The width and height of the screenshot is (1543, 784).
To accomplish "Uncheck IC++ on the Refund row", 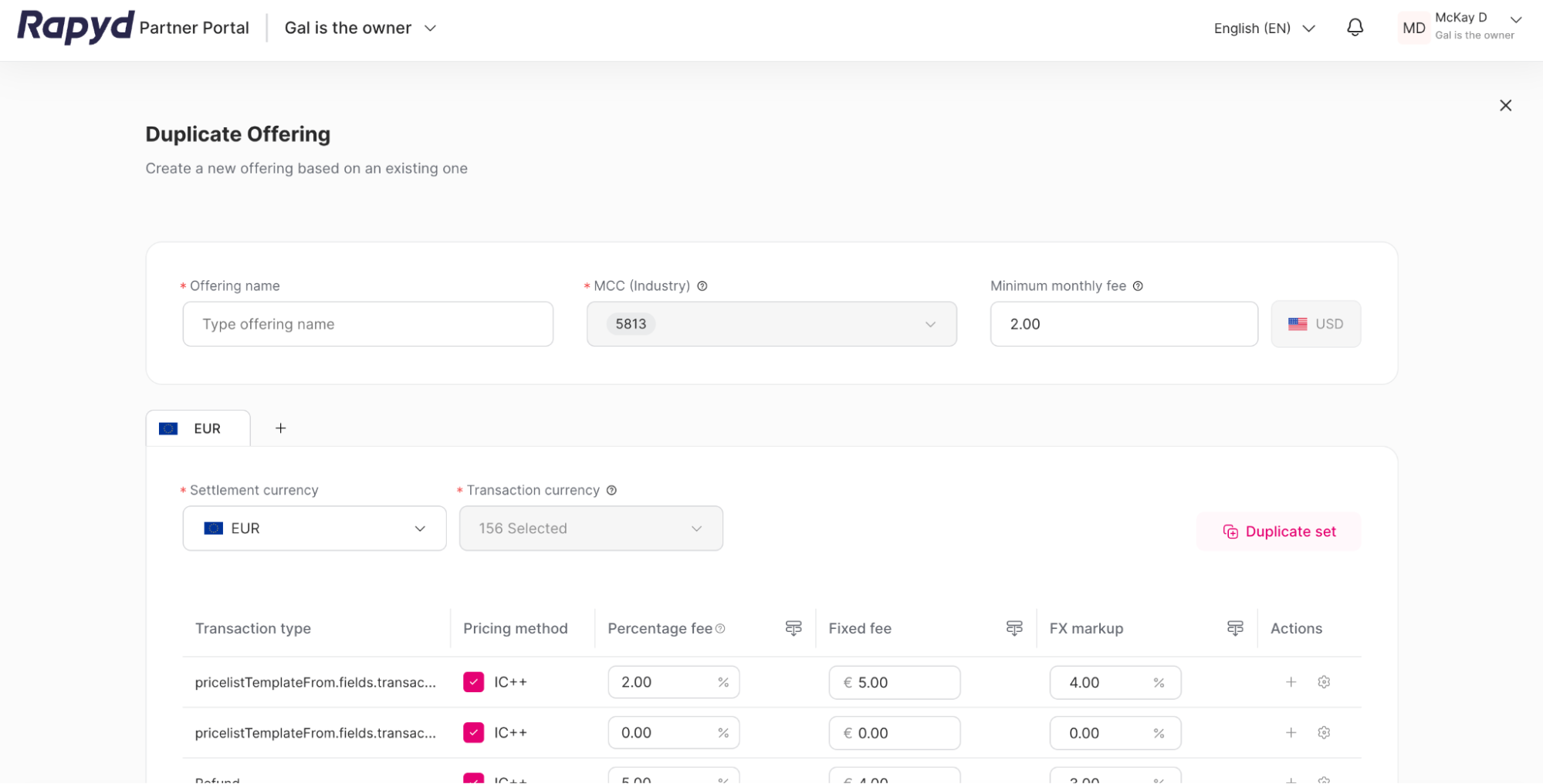I will [473, 779].
